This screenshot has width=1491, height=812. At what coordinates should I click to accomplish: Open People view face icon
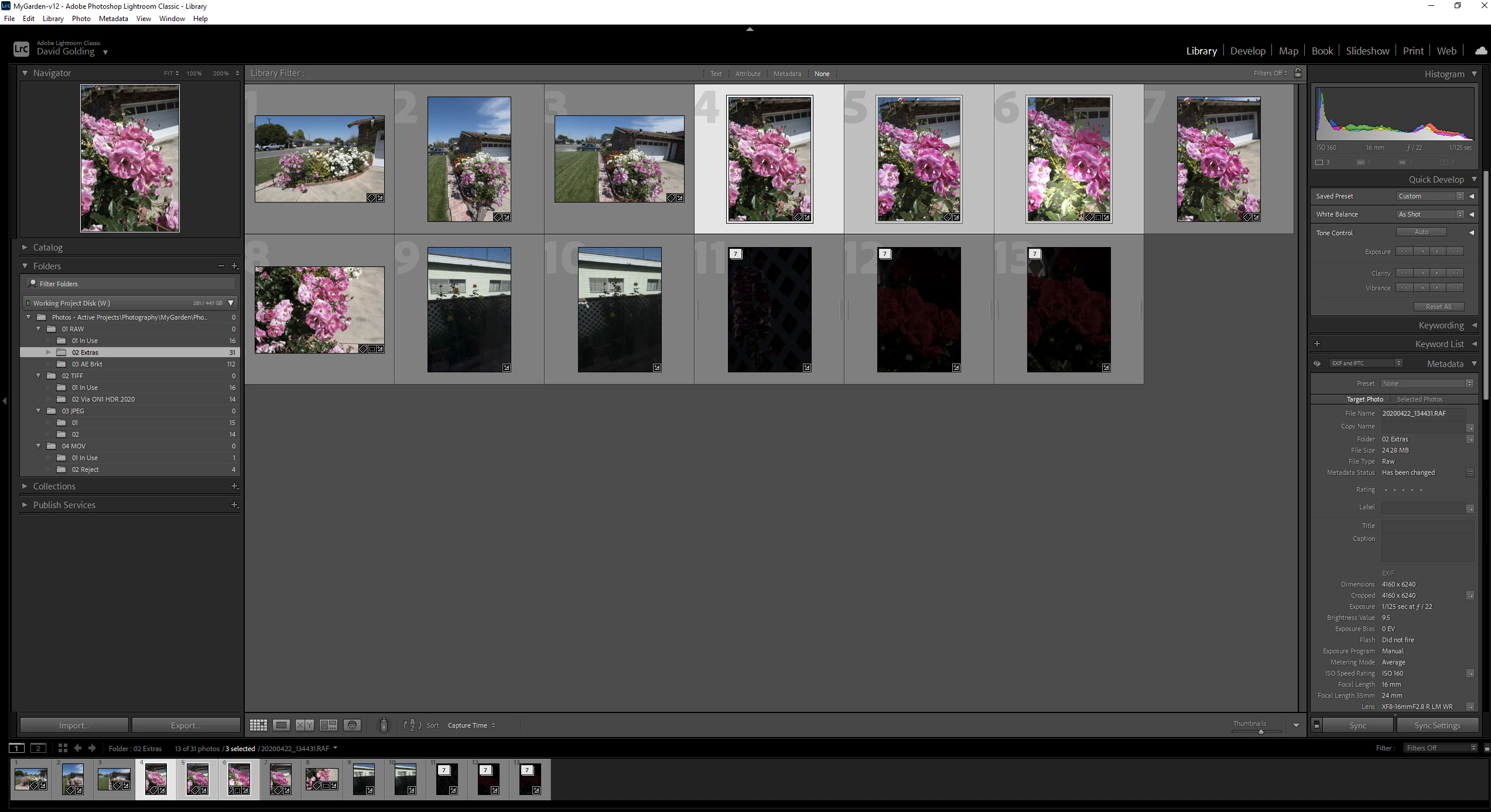tap(352, 725)
